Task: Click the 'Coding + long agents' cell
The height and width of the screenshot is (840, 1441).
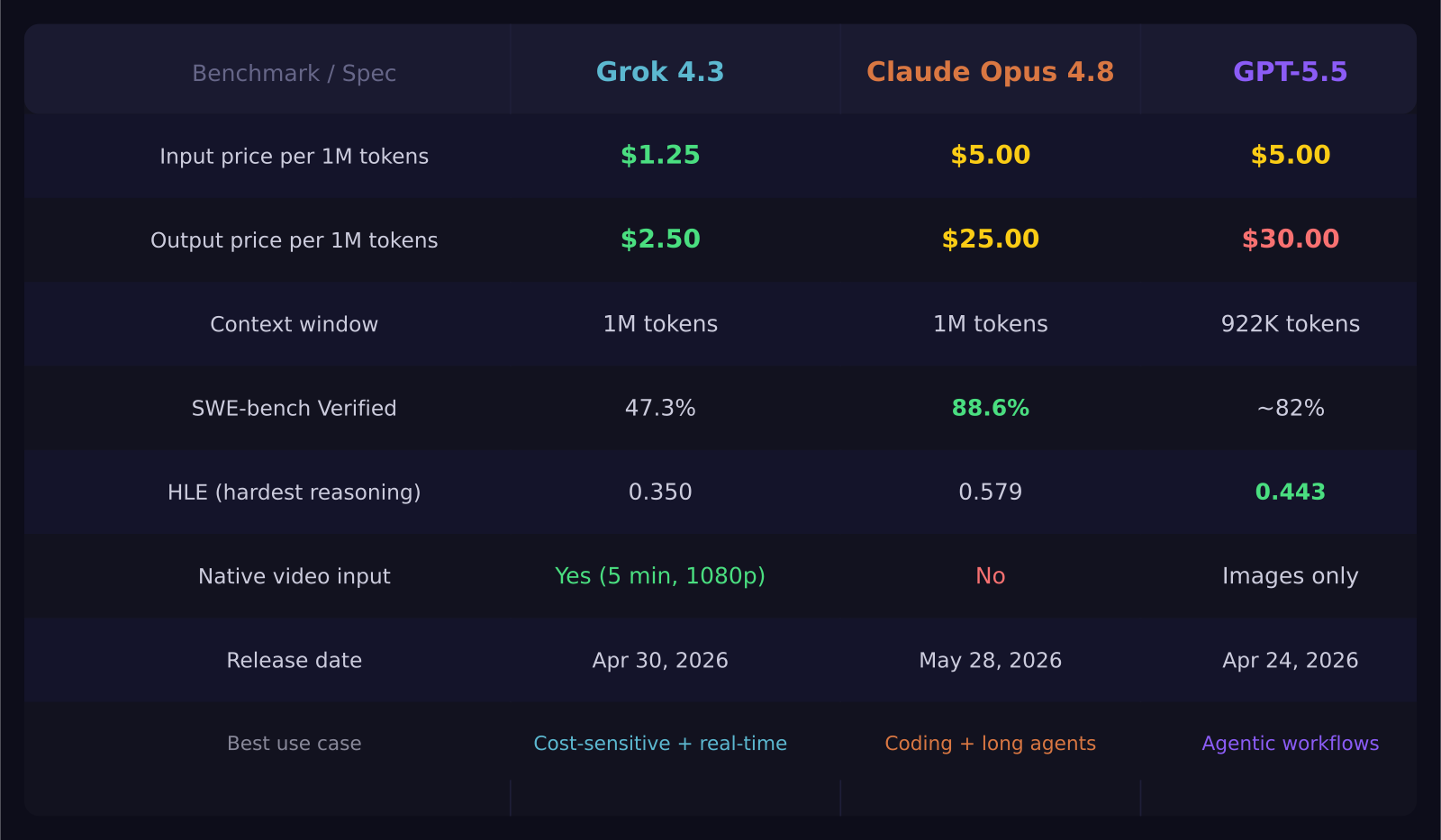Action: 990,744
